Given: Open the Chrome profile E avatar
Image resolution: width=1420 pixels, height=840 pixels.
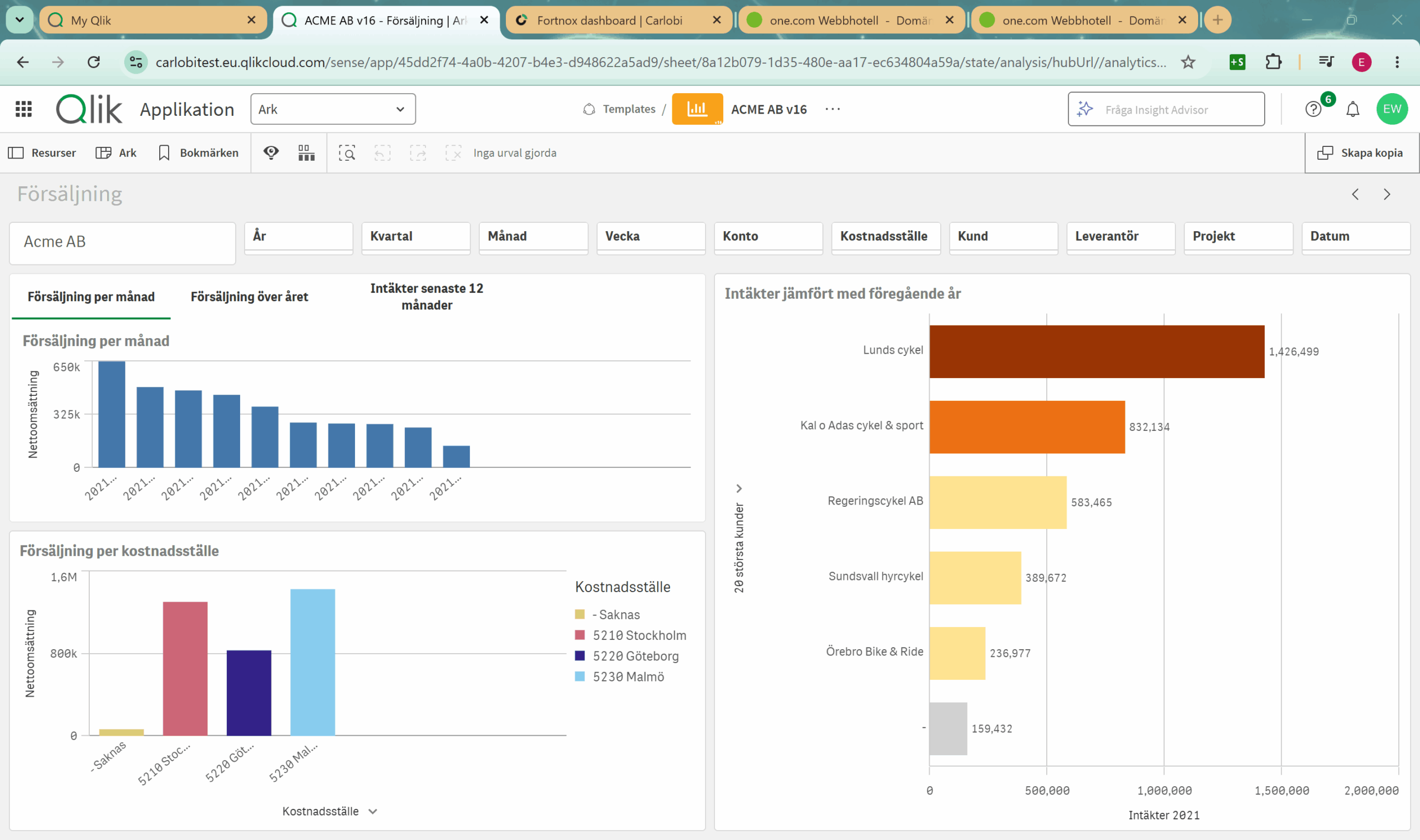Looking at the screenshot, I should [1361, 62].
